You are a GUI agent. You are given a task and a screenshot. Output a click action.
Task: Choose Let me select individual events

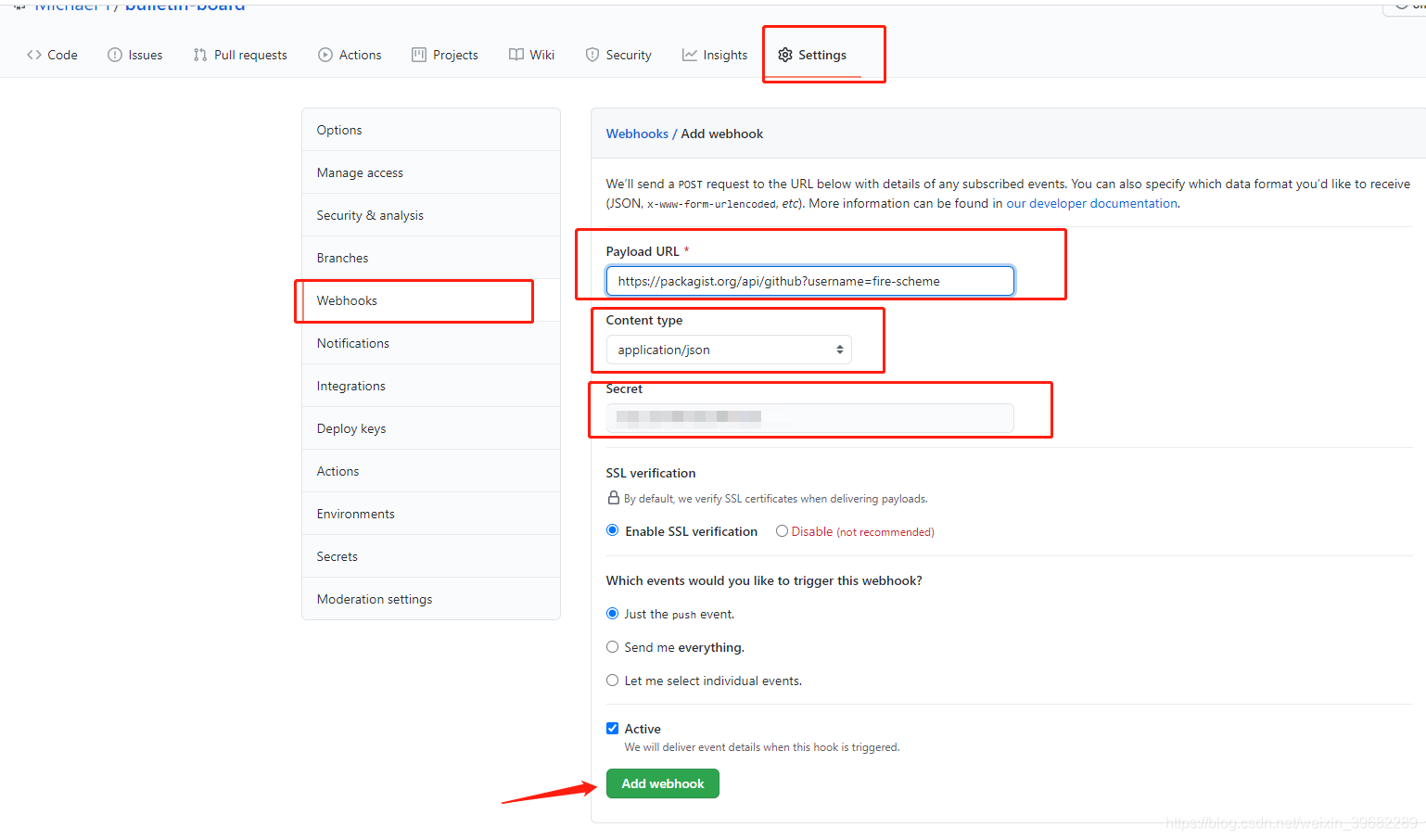pos(613,681)
